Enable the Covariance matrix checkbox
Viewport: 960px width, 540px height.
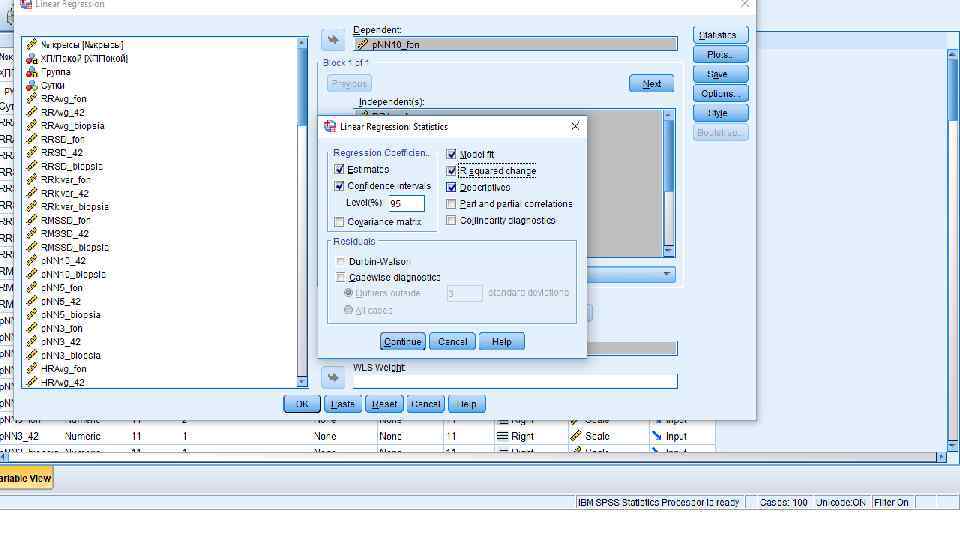(339, 222)
